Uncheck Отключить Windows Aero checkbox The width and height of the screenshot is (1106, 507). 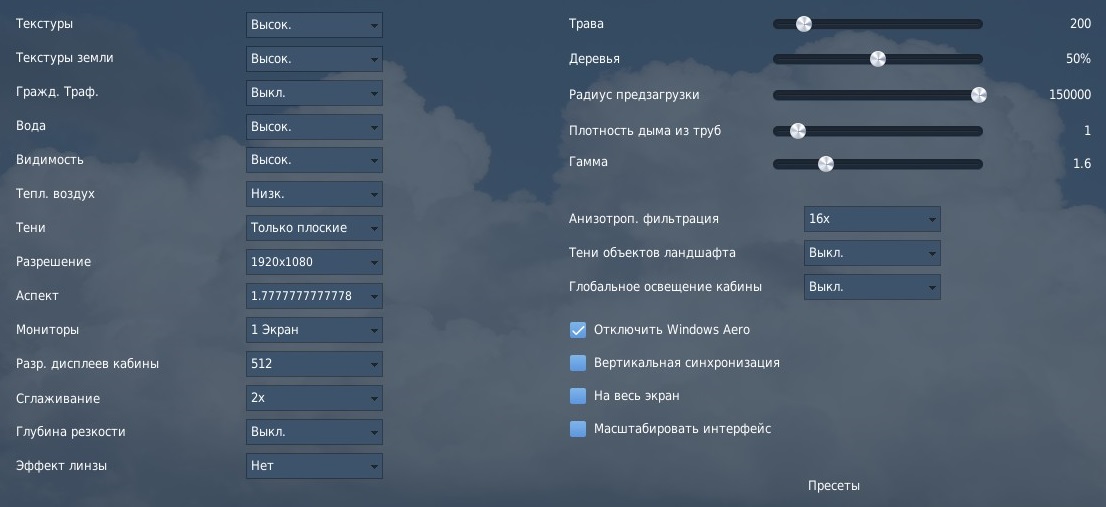(x=578, y=330)
